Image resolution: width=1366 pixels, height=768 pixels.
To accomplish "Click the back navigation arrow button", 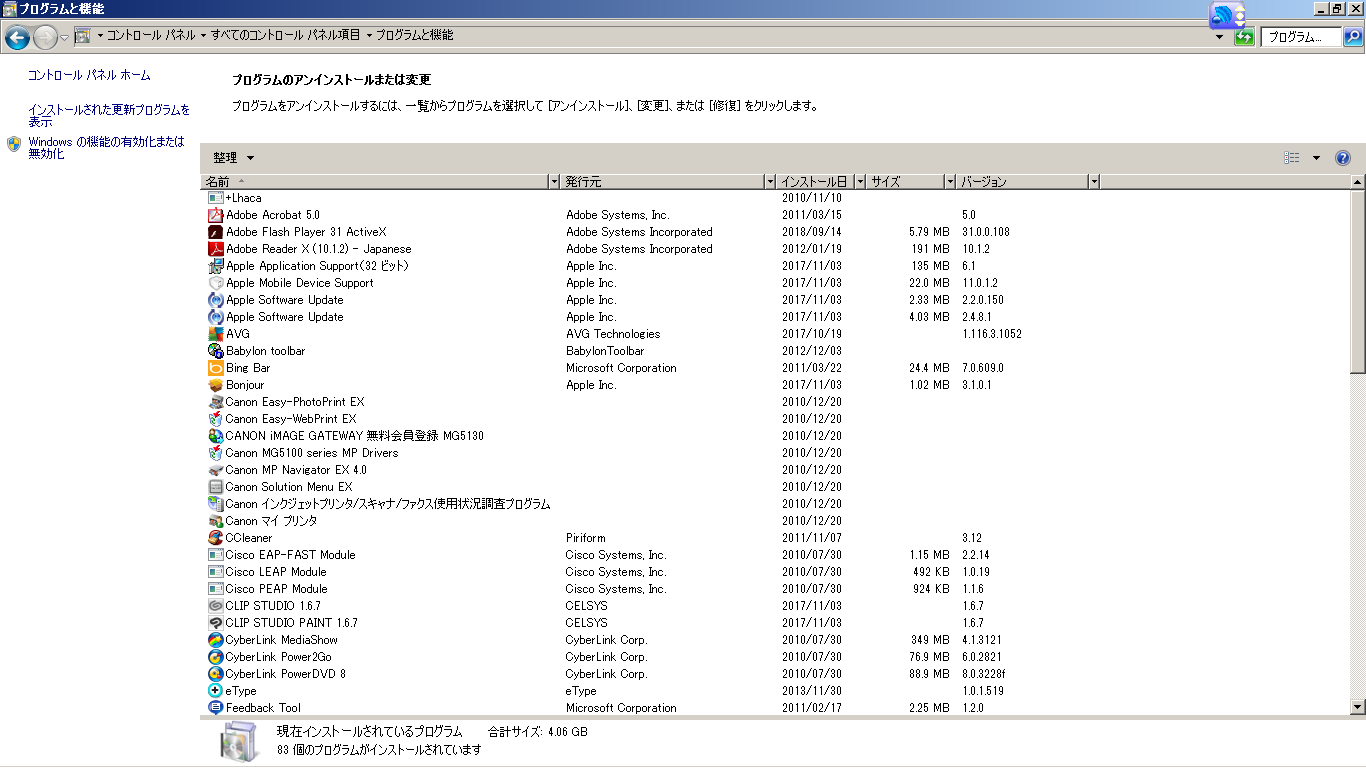I will (x=17, y=38).
